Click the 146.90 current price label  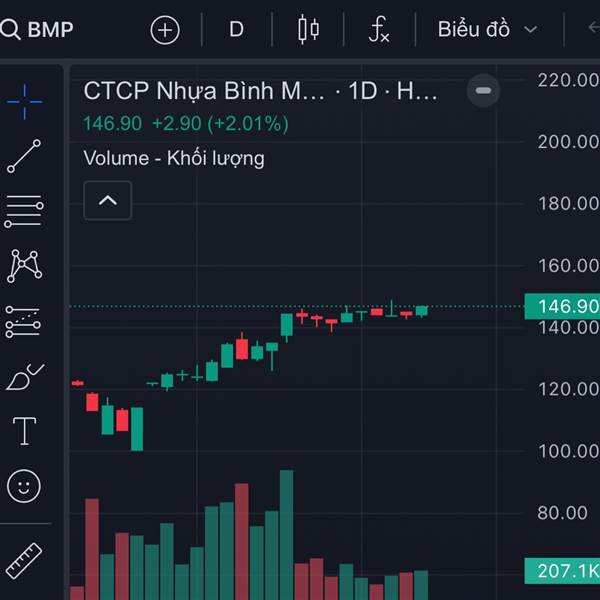click(x=562, y=306)
